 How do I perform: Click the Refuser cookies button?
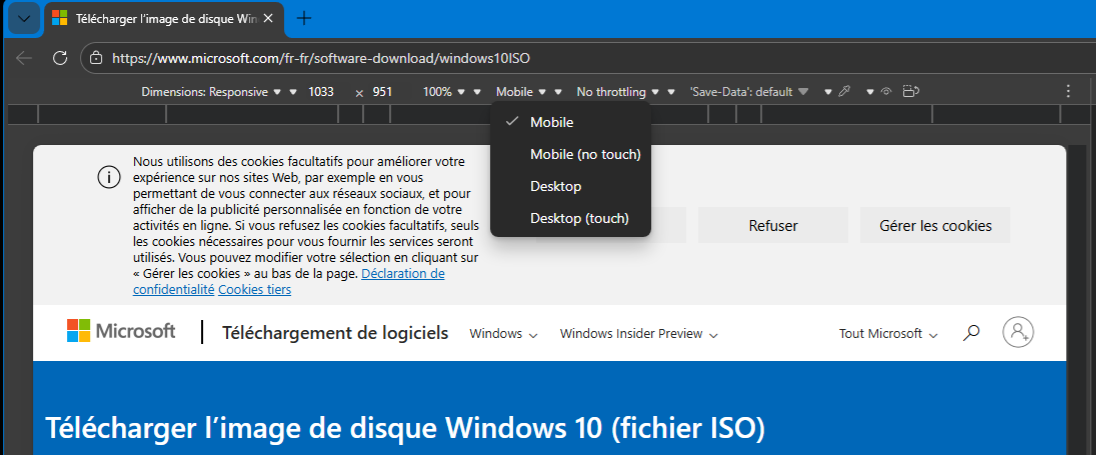click(x=773, y=225)
